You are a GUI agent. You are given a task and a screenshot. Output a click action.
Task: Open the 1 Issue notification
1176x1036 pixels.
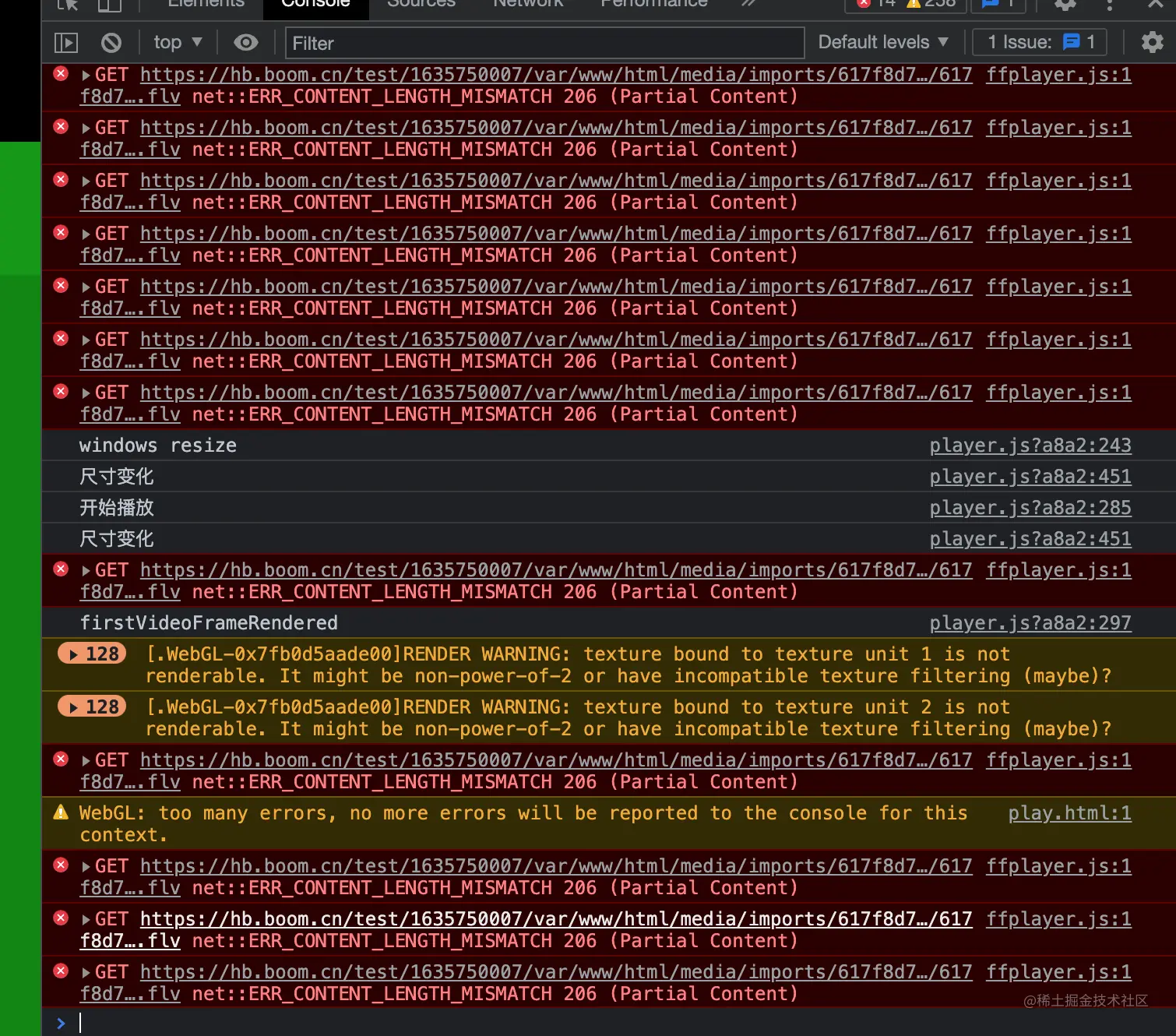1040,42
